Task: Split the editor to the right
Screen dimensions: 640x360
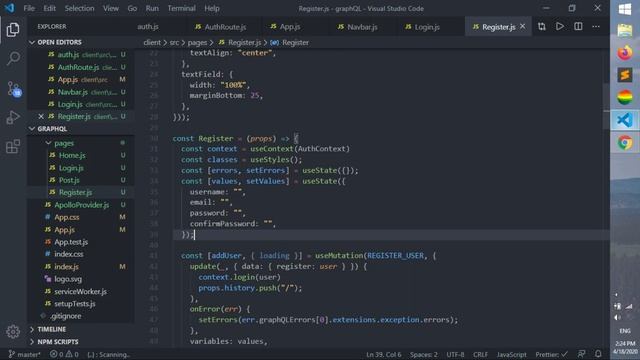Action: (x=578, y=27)
